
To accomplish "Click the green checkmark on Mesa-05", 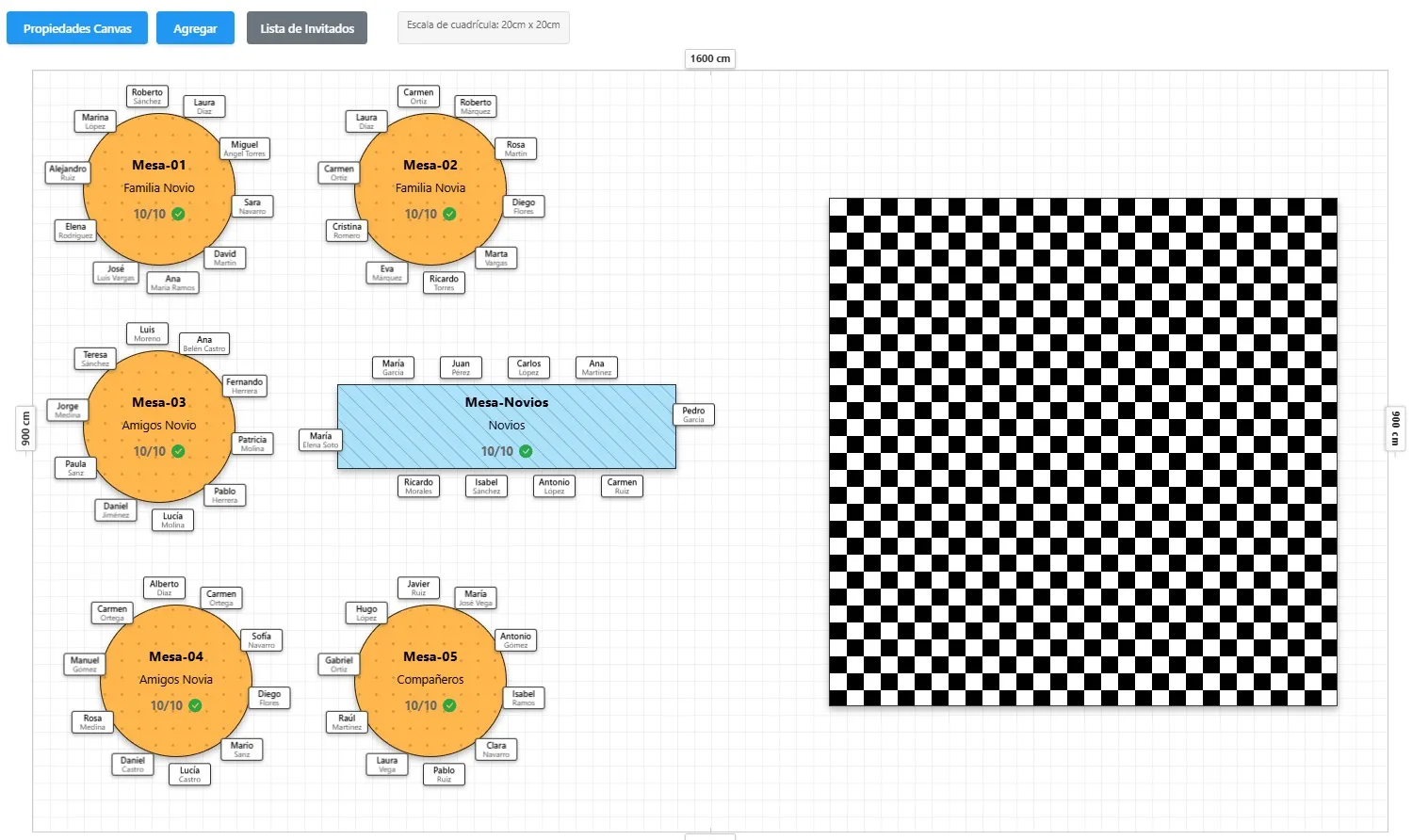I will pos(449,705).
